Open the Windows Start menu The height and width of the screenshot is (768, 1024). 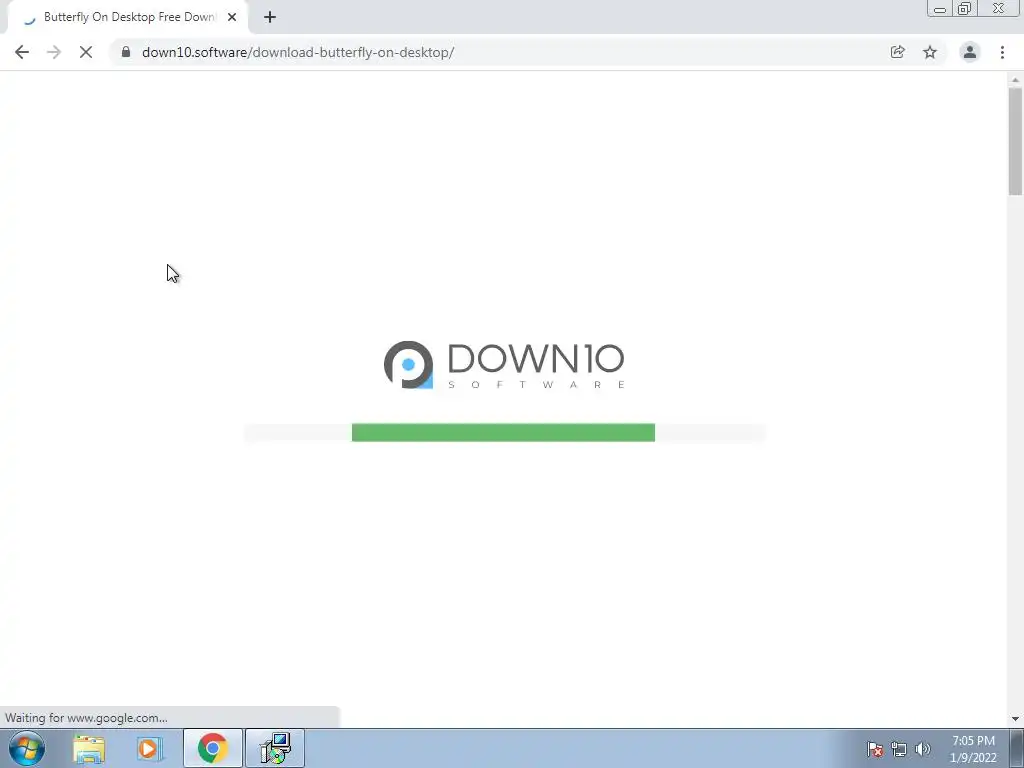[27, 748]
